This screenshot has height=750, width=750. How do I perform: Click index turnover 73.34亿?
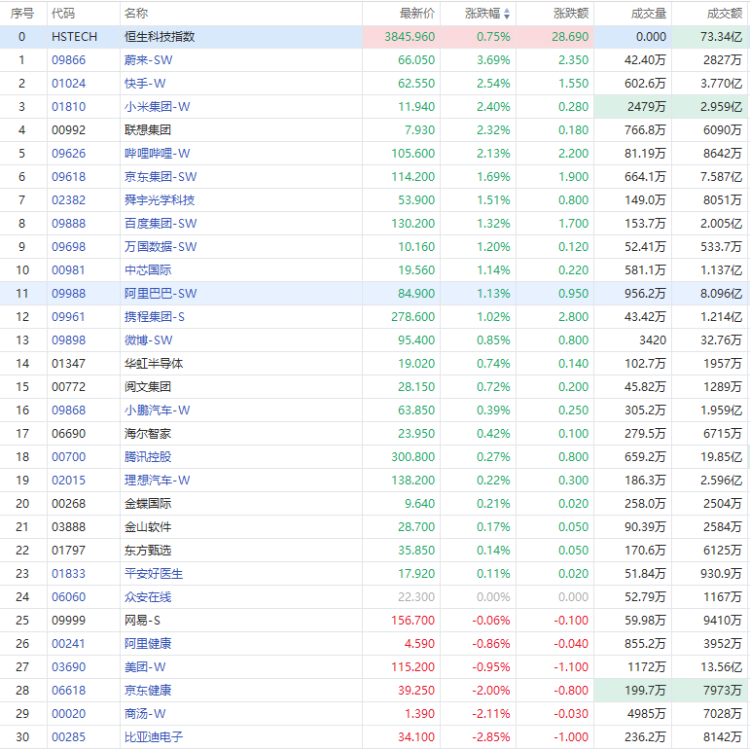pos(721,37)
